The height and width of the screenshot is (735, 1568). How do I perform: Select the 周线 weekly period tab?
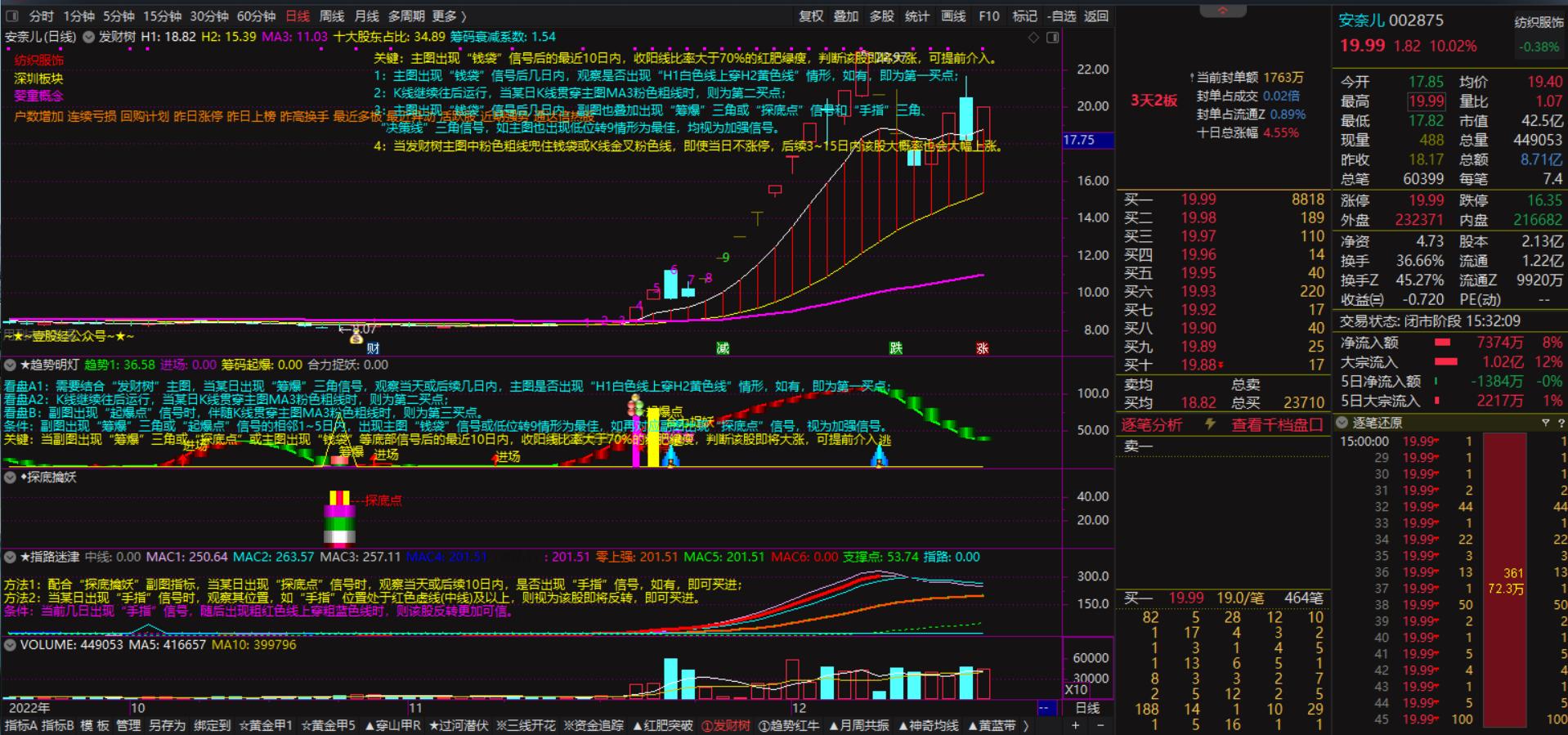pos(332,16)
